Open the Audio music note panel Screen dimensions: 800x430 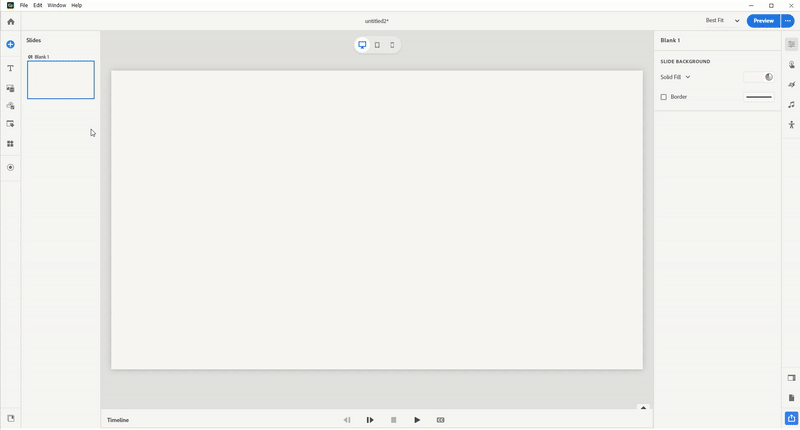click(x=791, y=104)
